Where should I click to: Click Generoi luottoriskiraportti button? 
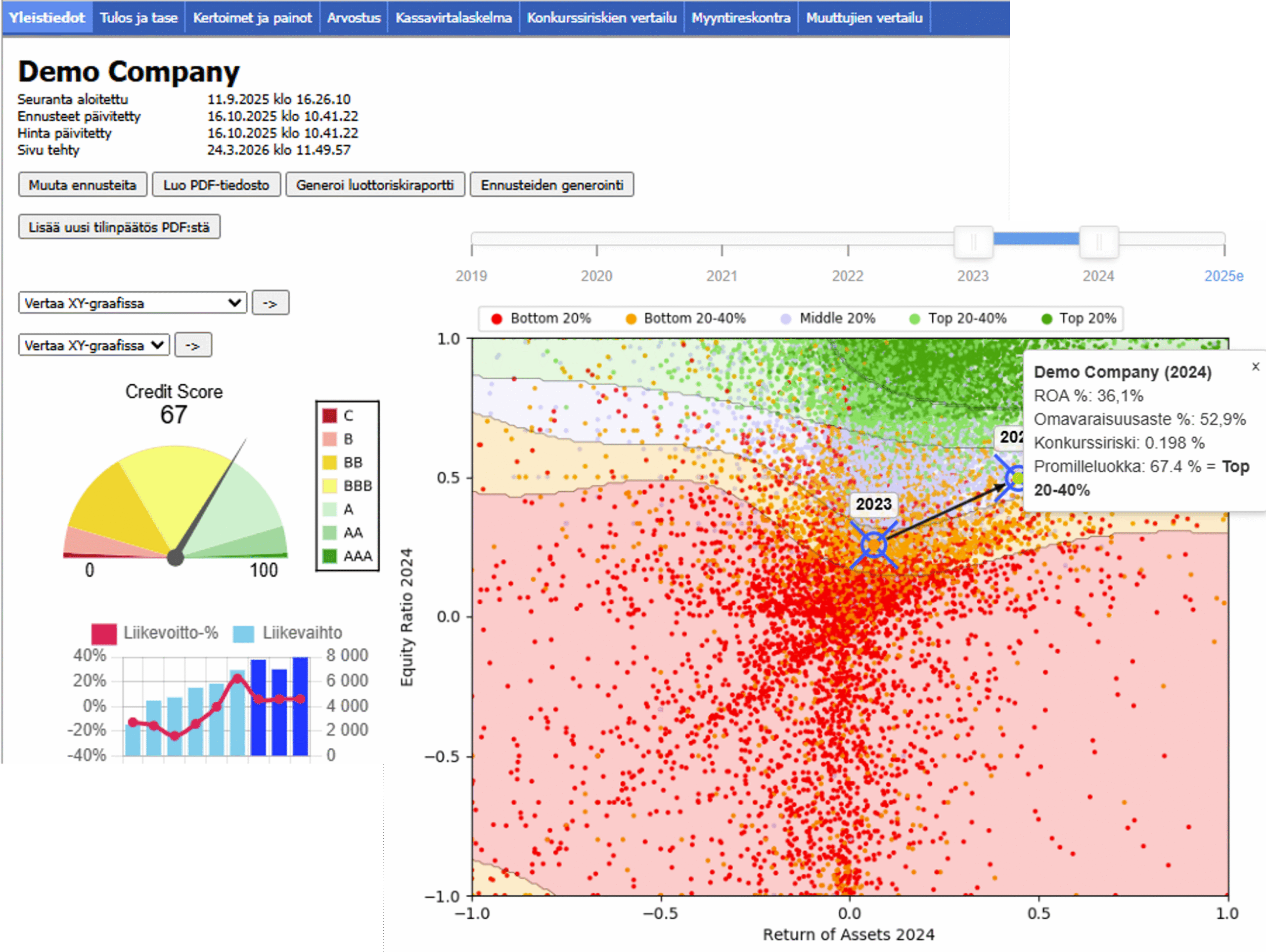tap(375, 185)
